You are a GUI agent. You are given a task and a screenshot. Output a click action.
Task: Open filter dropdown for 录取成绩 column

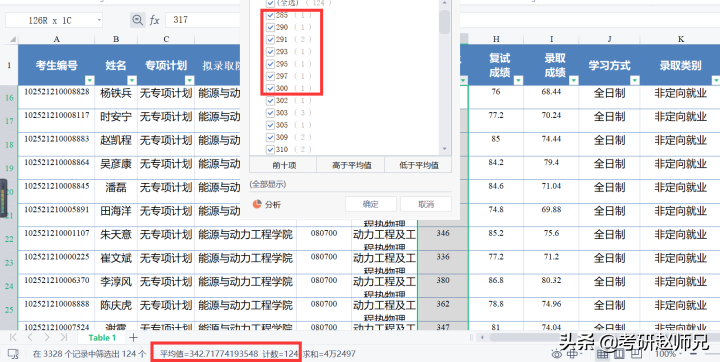coord(574,80)
